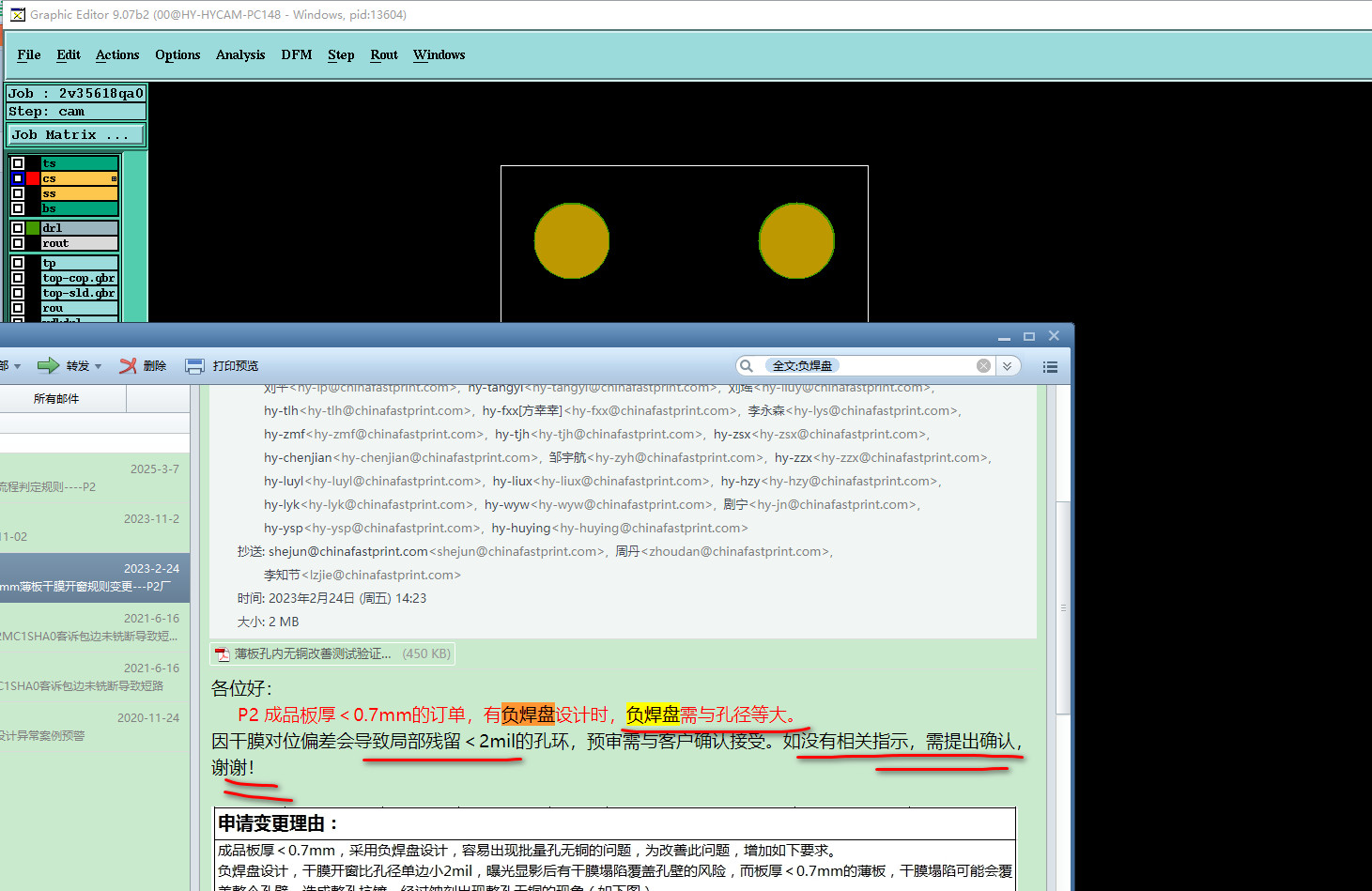Expand the dropdown arrow left of Forward button
Screen dimensions: 1372x891
[x=17, y=367]
